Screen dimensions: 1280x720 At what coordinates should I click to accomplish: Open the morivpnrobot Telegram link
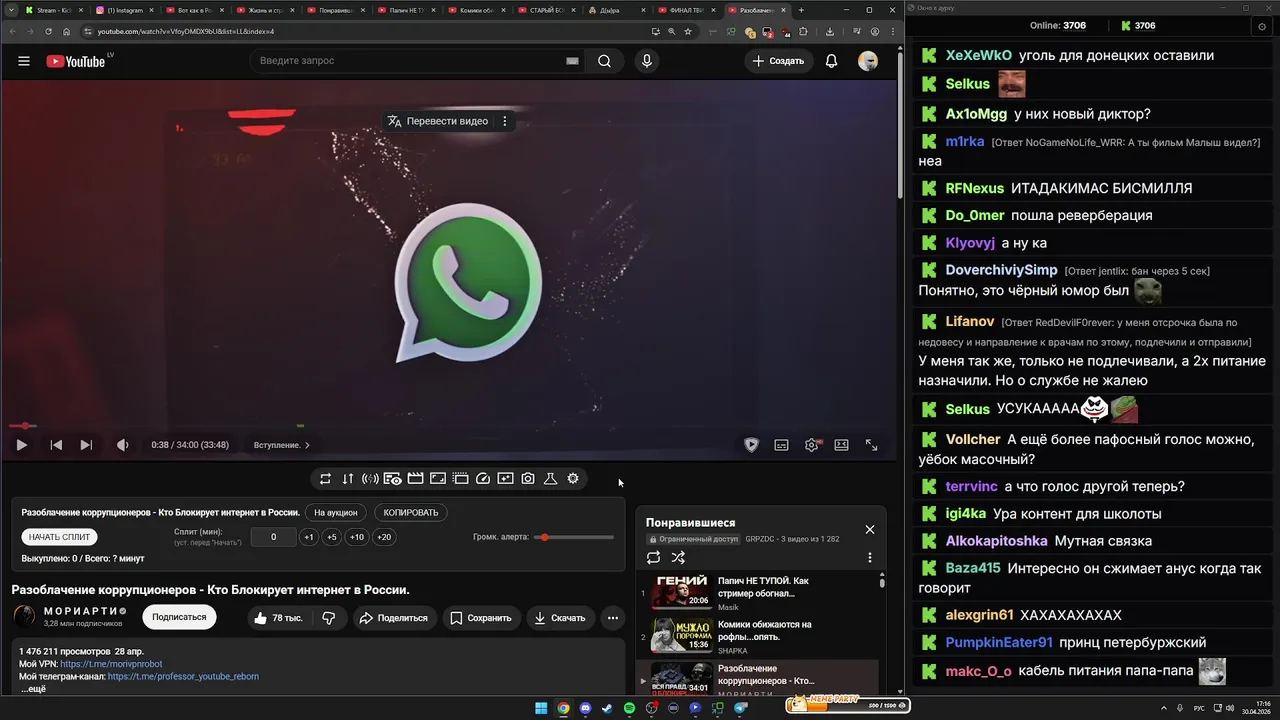coord(111,664)
